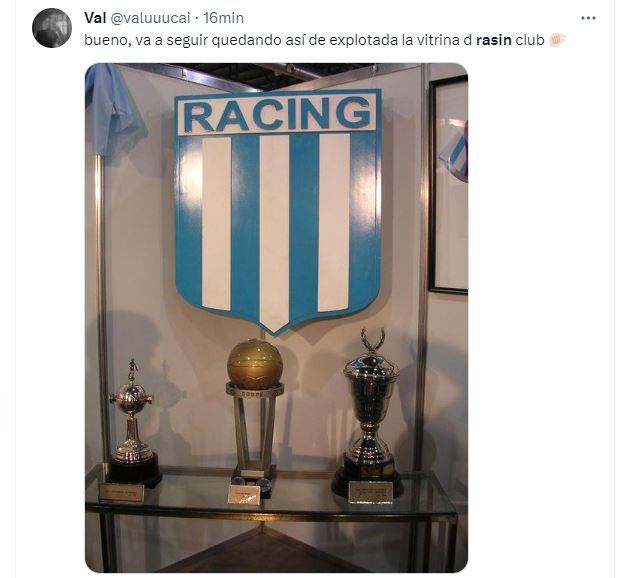Open the display name Val profile link
The width and height of the screenshot is (635, 578).
(95, 18)
